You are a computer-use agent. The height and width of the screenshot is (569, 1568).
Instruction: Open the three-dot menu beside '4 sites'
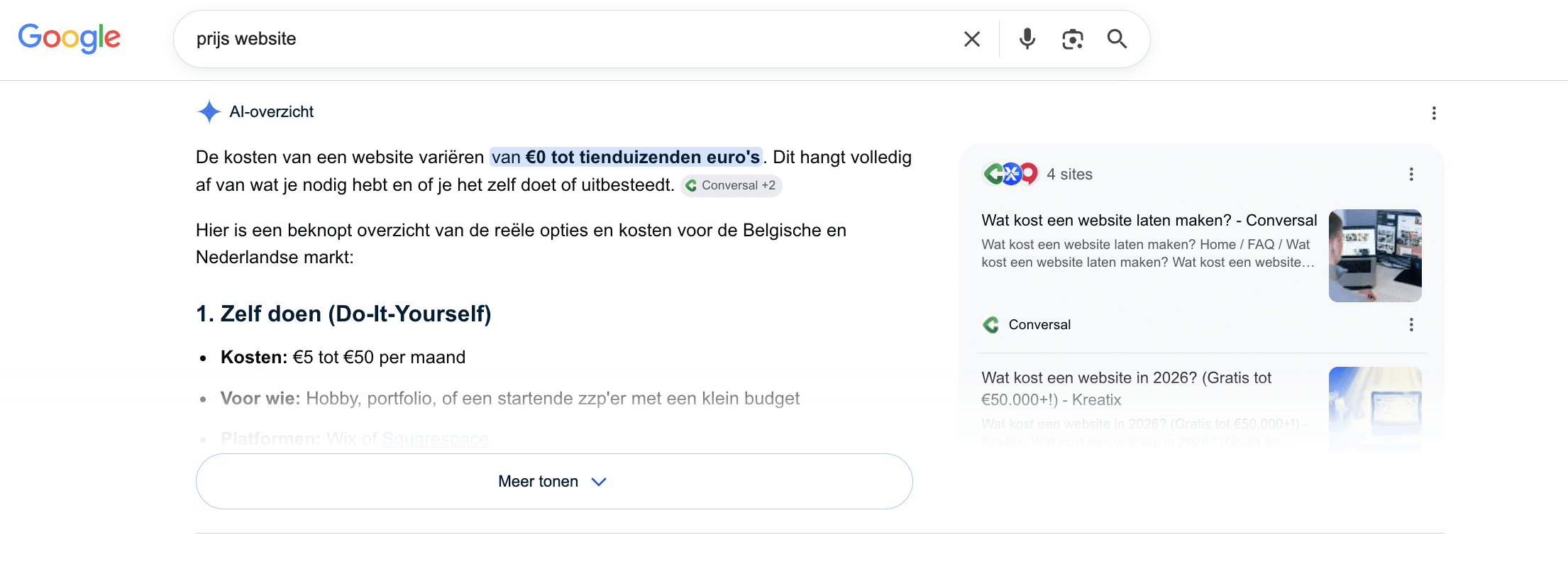coord(1411,175)
